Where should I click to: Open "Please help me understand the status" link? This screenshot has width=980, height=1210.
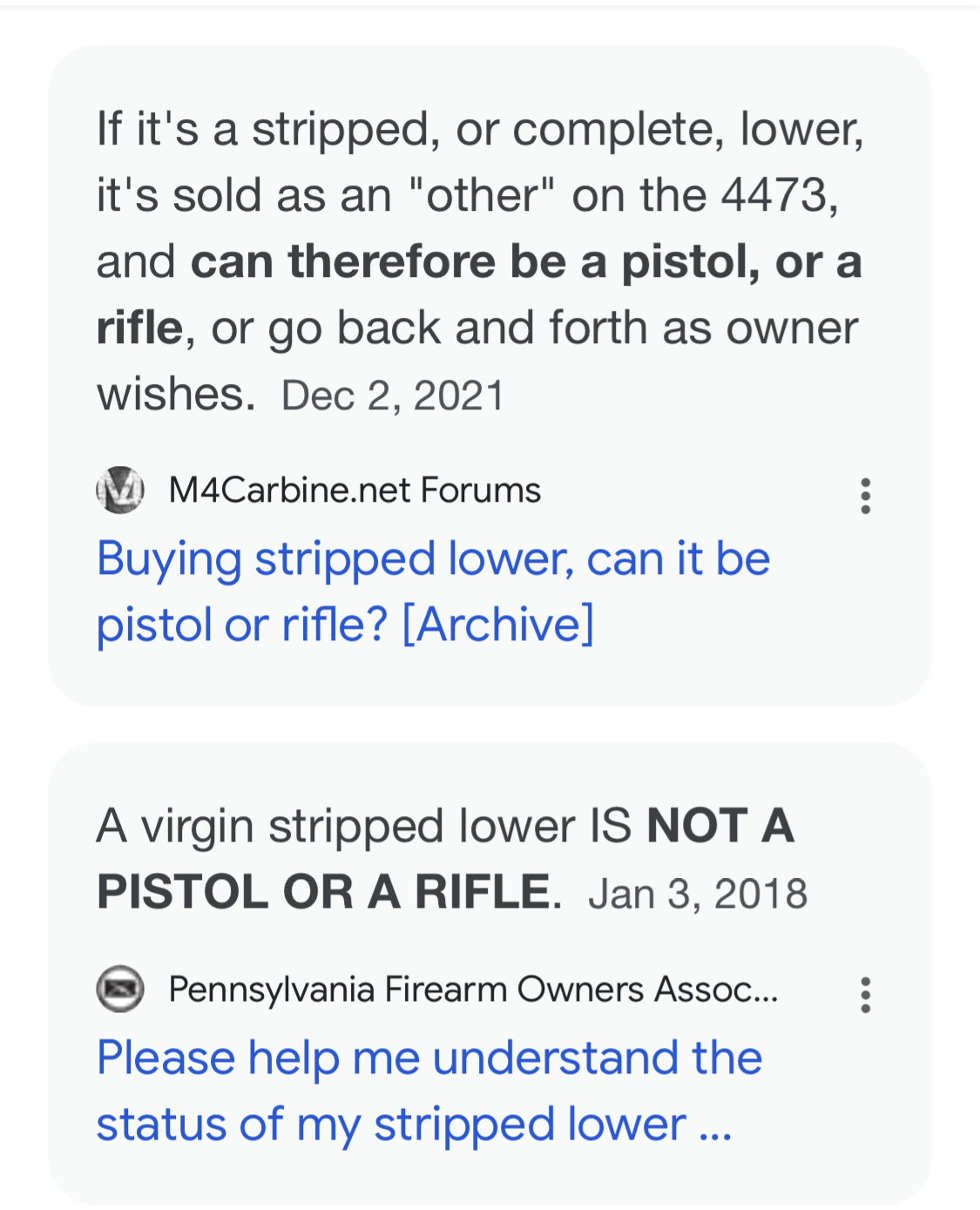coord(429,1058)
